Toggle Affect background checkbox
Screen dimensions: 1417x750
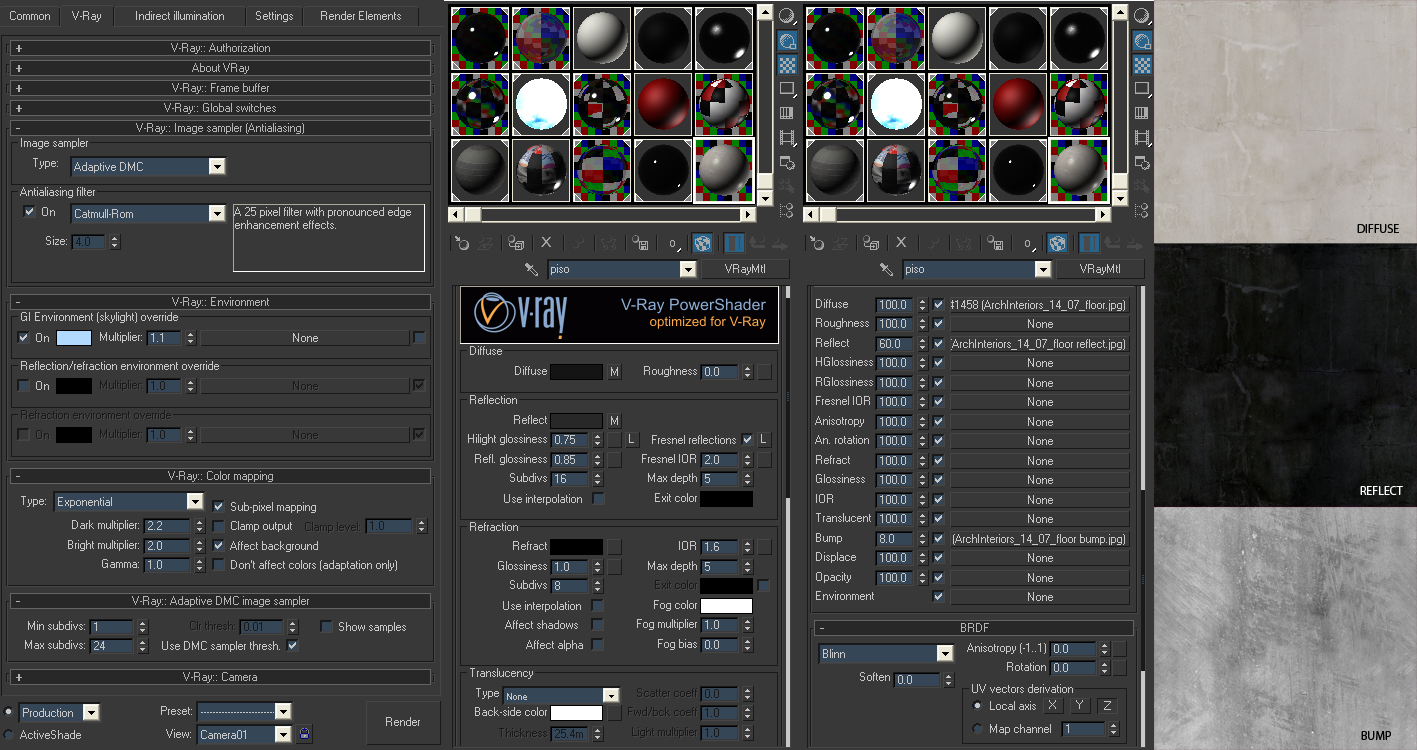click(x=219, y=546)
